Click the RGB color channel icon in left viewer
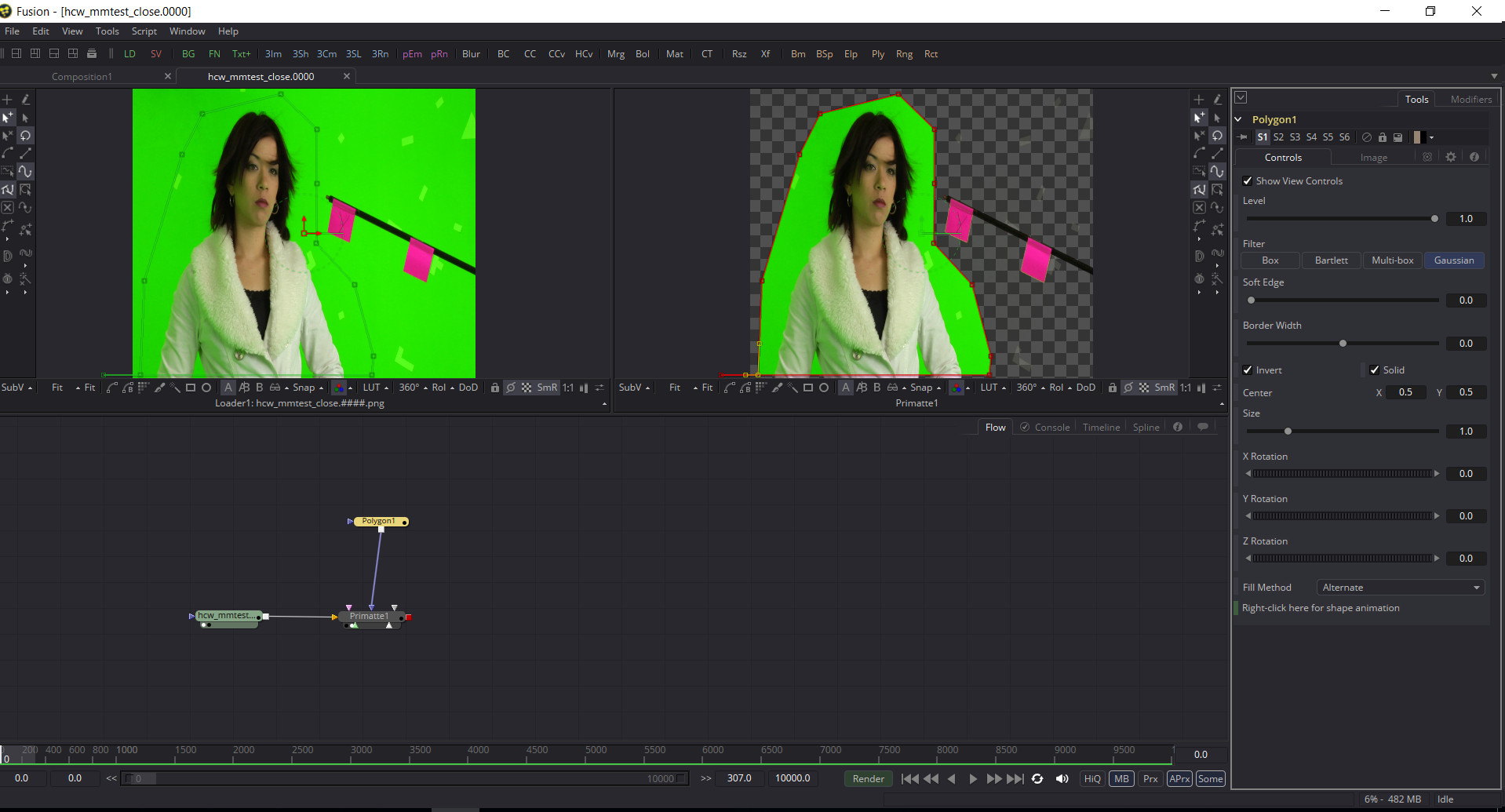 click(x=338, y=388)
